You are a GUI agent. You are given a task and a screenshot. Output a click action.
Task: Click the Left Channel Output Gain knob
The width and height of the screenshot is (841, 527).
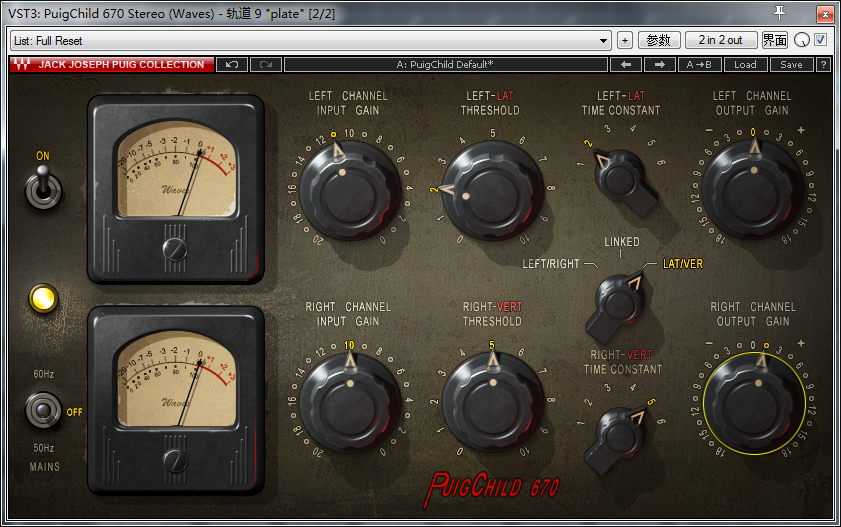click(x=752, y=190)
